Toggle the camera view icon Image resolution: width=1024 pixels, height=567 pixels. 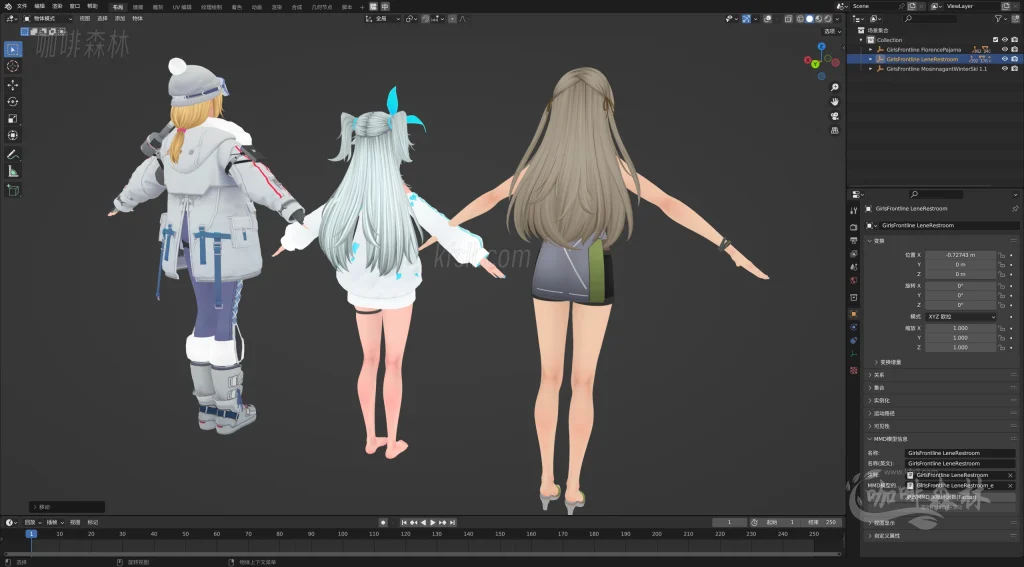[835, 116]
